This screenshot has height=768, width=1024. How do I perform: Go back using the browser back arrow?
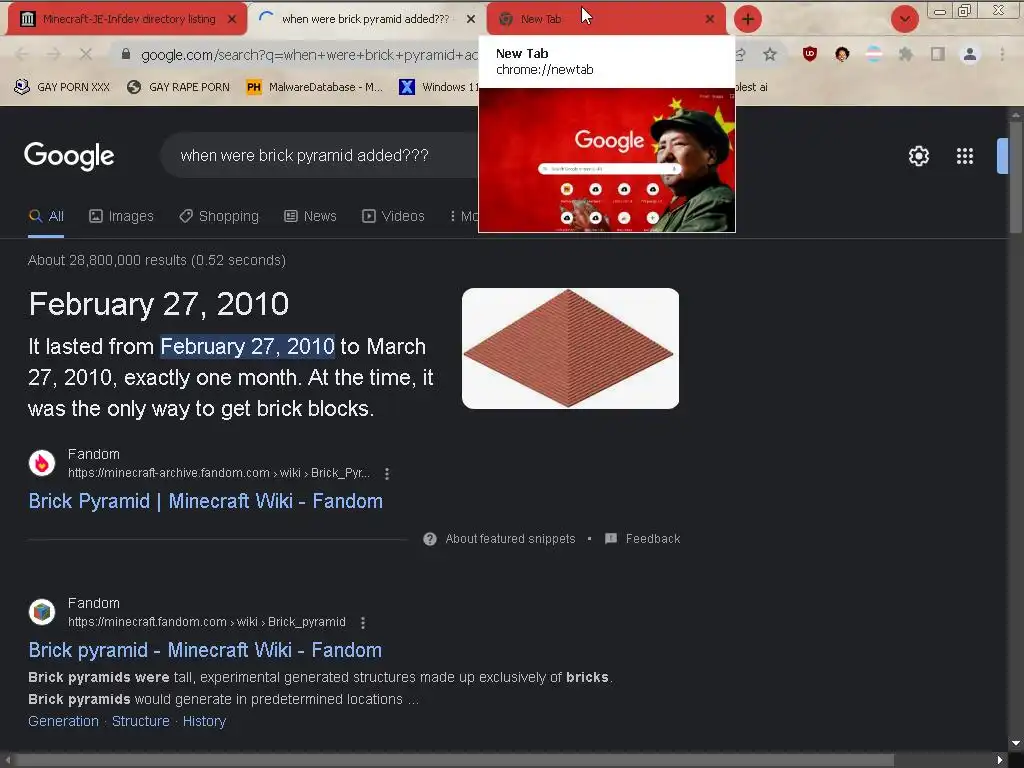(22, 54)
